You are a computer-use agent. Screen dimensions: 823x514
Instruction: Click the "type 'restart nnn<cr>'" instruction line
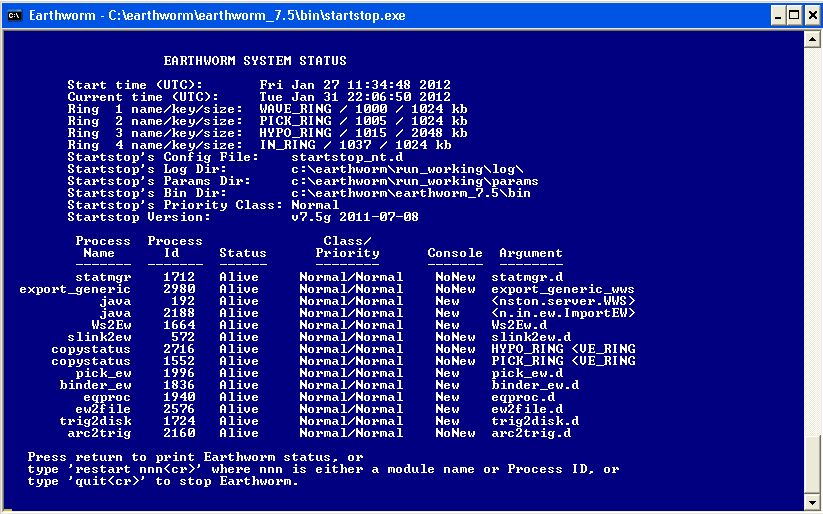(x=323, y=469)
